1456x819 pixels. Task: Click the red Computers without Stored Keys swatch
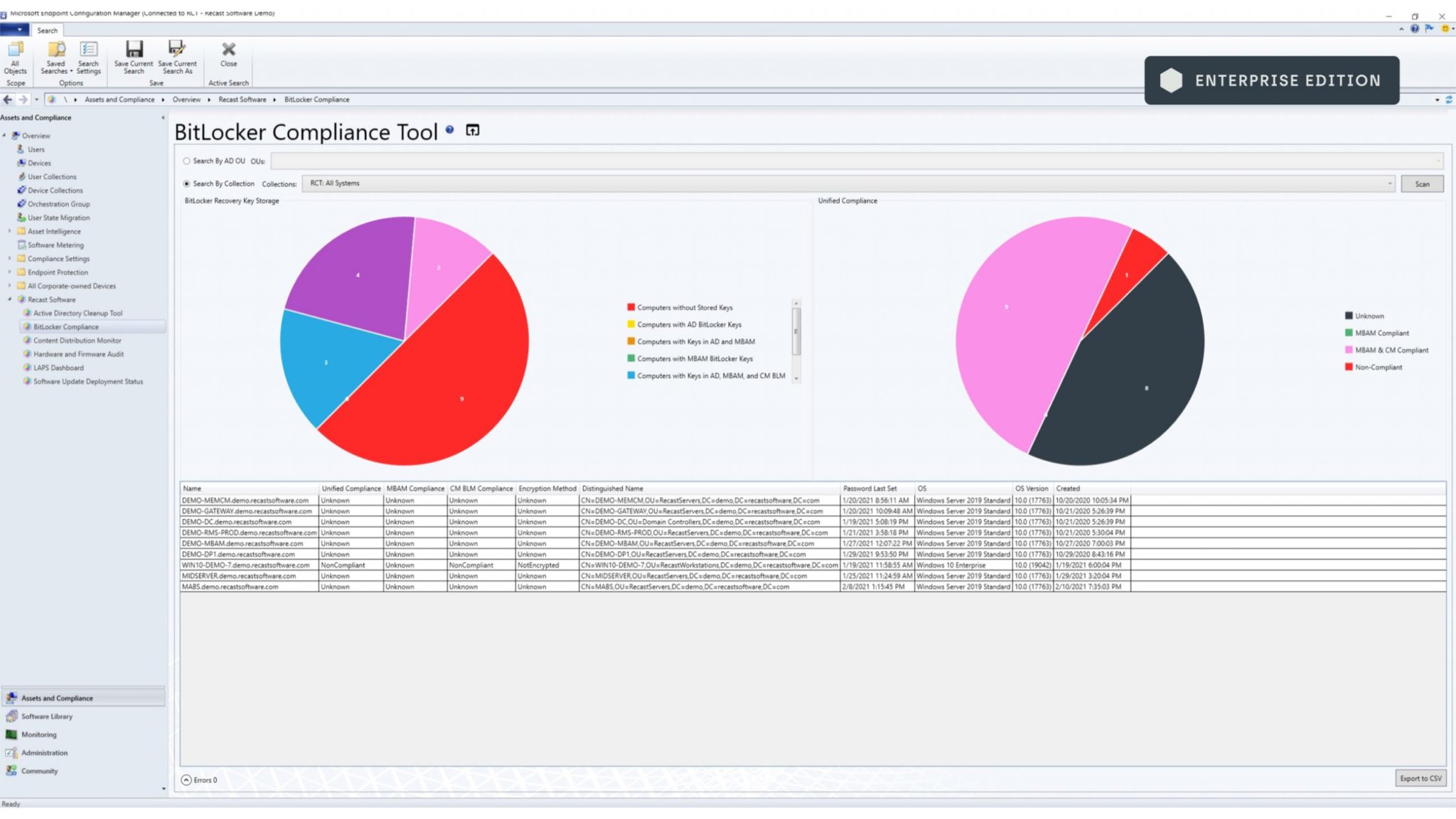point(631,307)
